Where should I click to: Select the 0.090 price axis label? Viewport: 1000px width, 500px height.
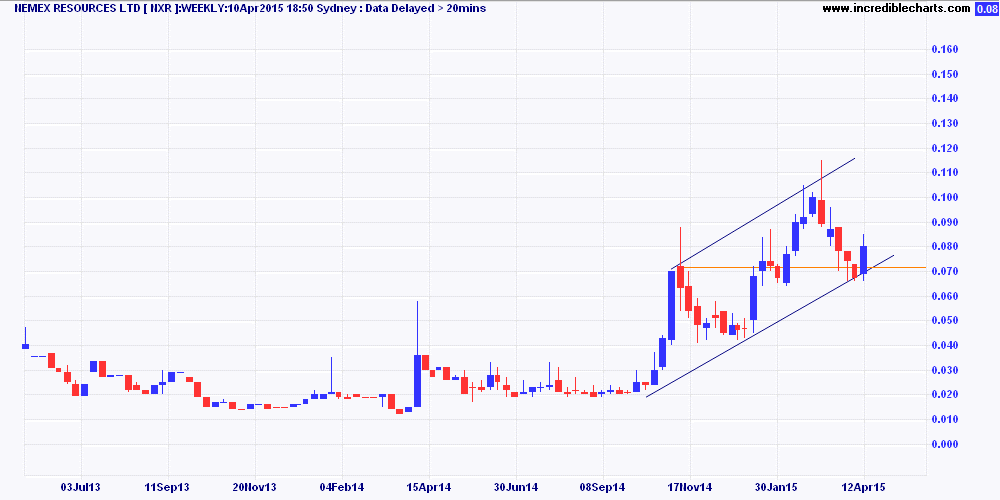click(x=946, y=223)
